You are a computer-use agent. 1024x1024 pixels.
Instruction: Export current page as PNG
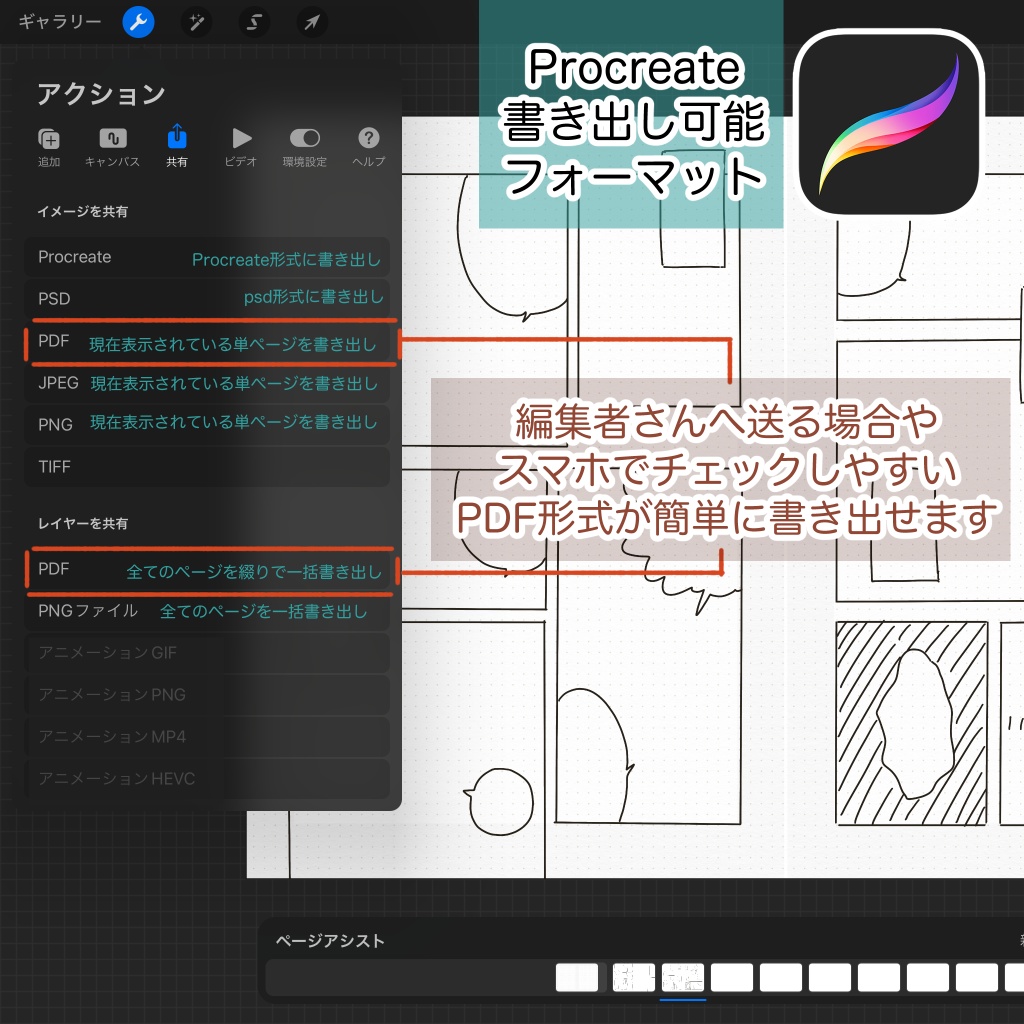pos(207,424)
